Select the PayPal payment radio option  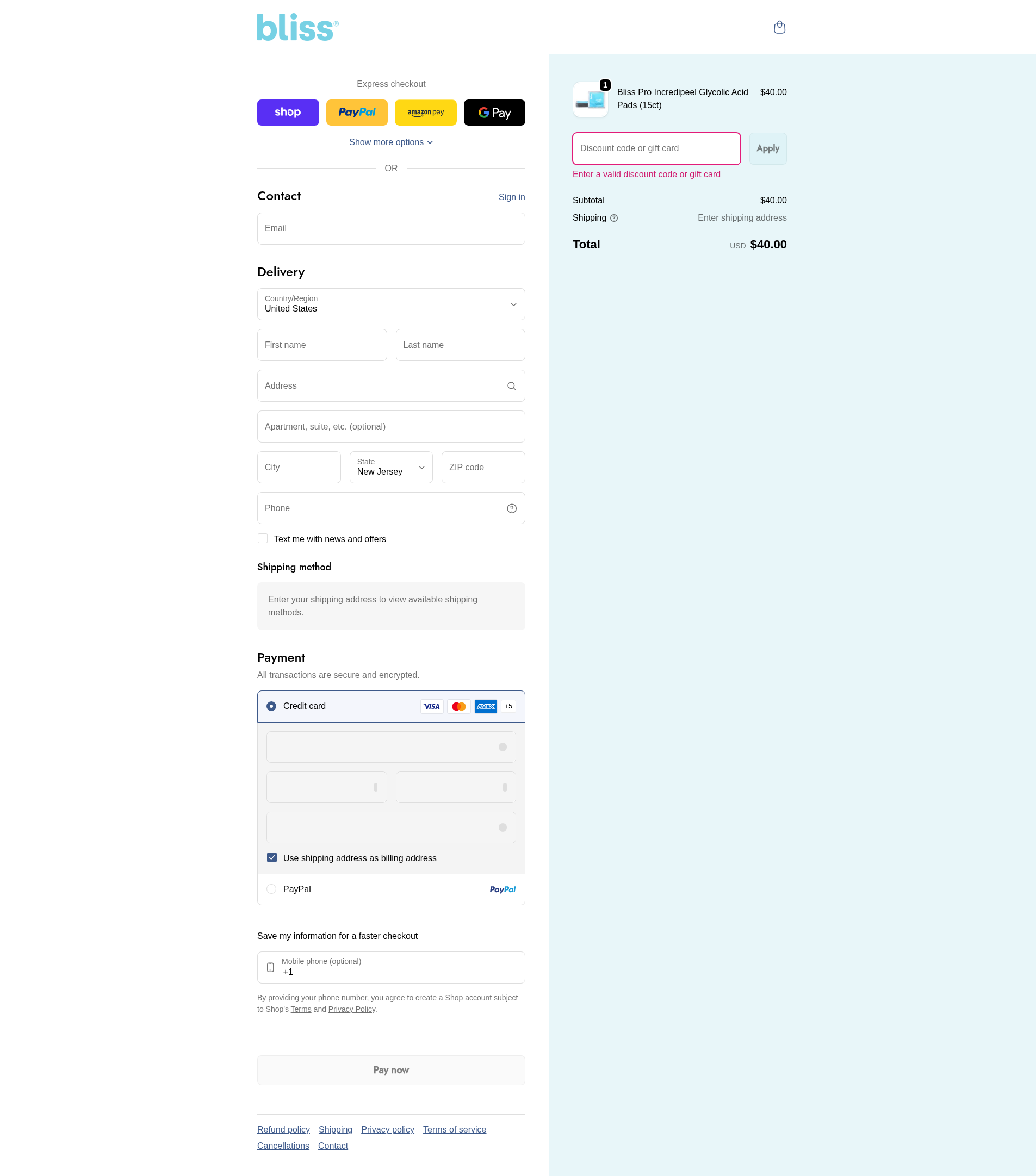[x=272, y=889]
